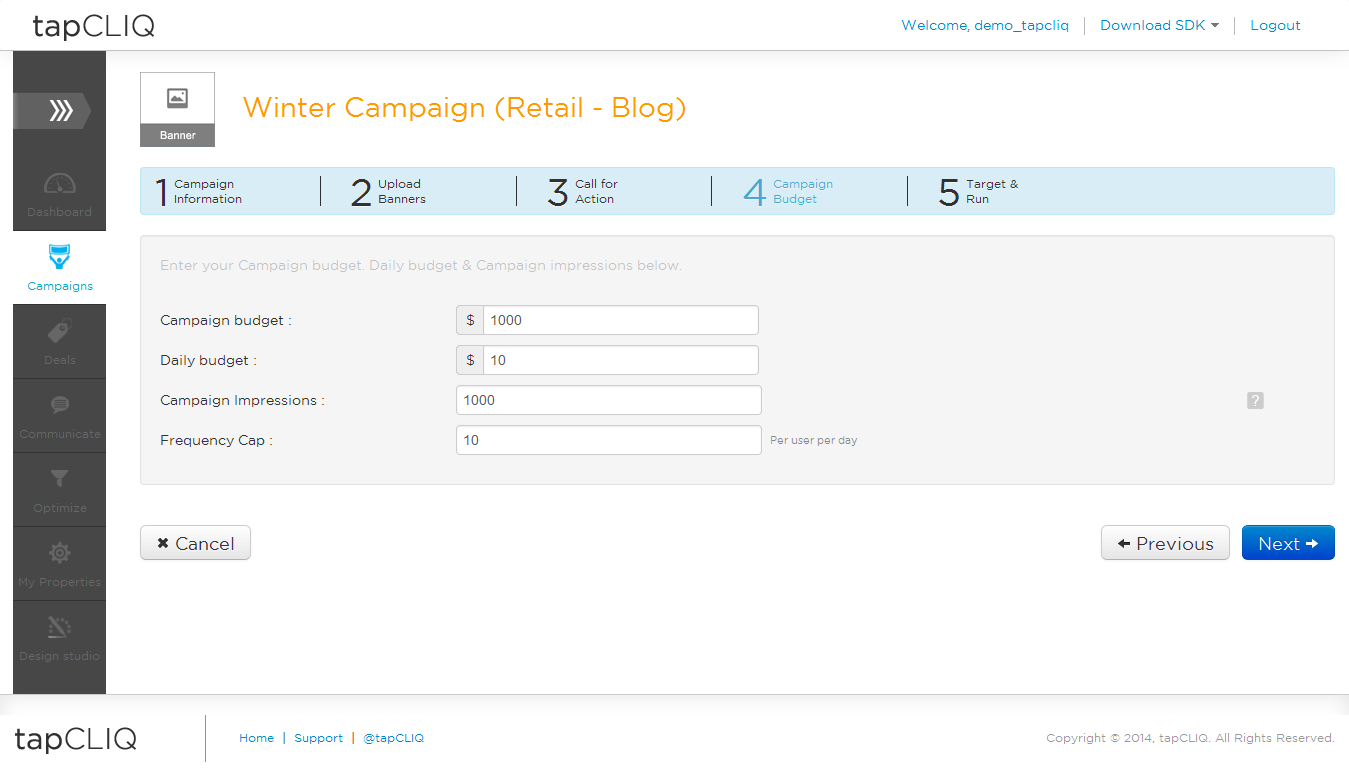Image resolution: width=1349 pixels, height=782 pixels.
Task: Expand the sidebar with the chevron arrows icon
Action: (52, 110)
